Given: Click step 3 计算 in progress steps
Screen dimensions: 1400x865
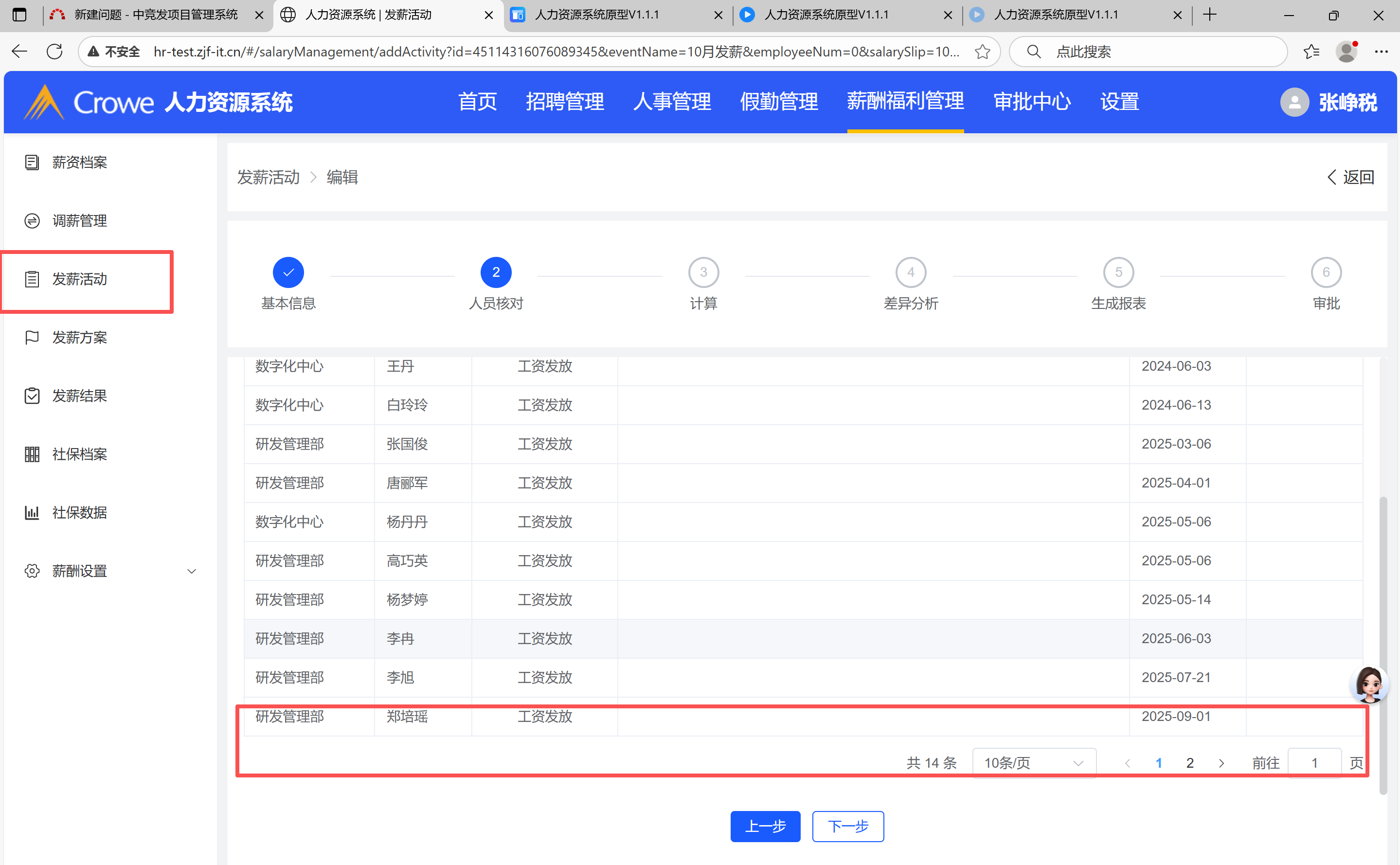Looking at the screenshot, I should point(703,273).
